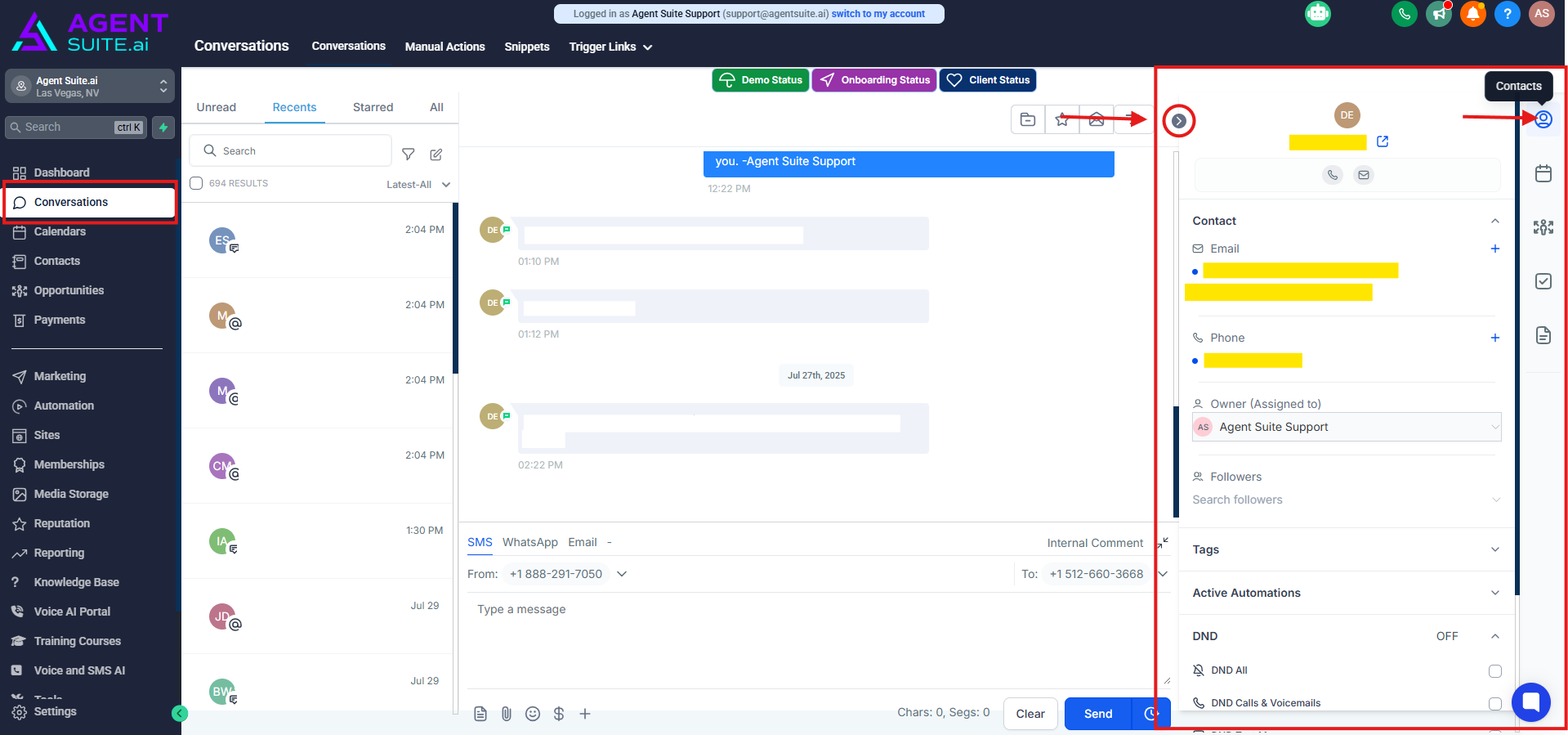Open the opportunities icon in right rail
The width and height of the screenshot is (1568, 735).
click(x=1543, y=227)
